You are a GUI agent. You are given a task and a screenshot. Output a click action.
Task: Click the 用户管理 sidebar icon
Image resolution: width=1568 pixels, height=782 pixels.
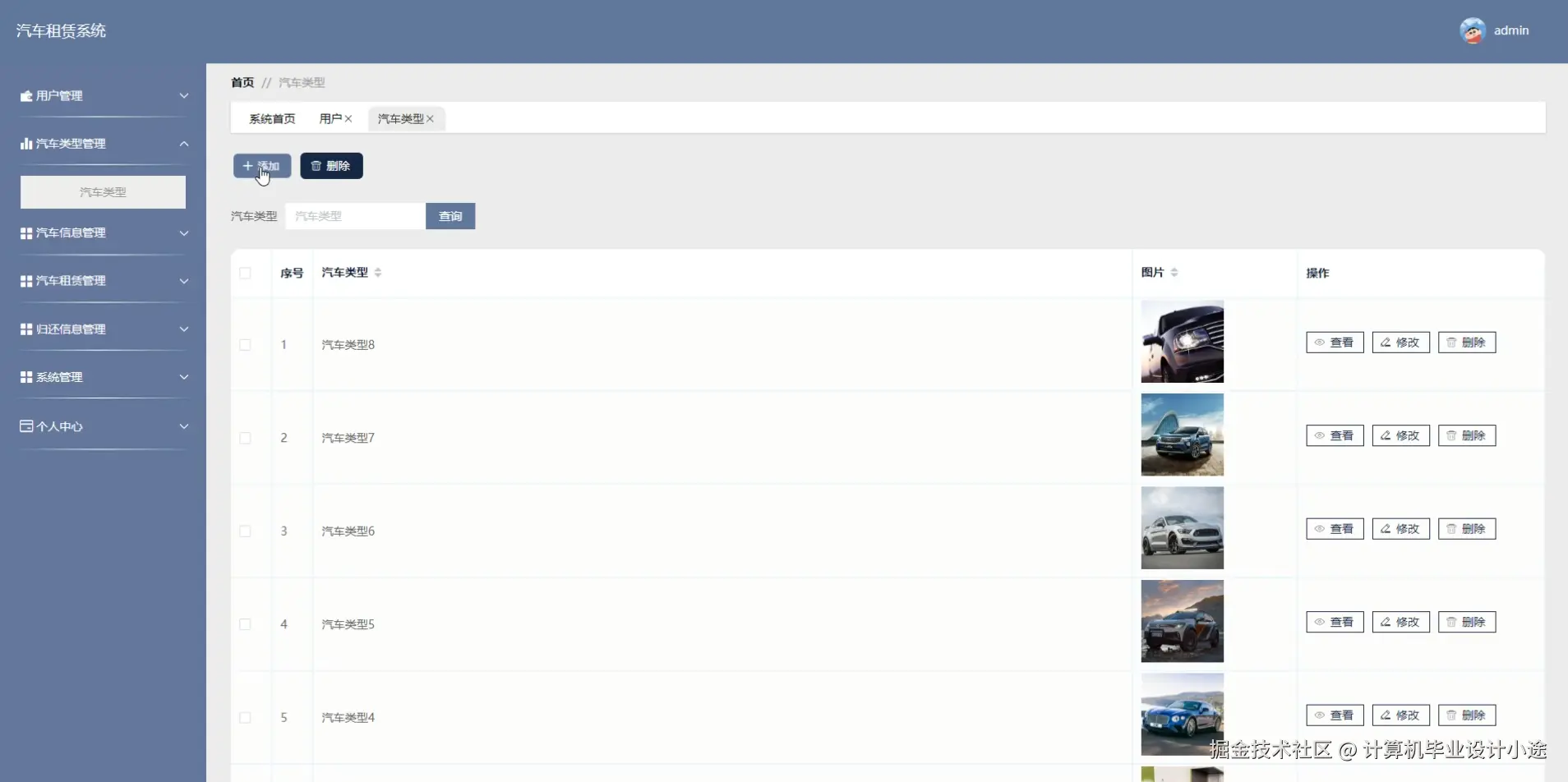point(26,96)
